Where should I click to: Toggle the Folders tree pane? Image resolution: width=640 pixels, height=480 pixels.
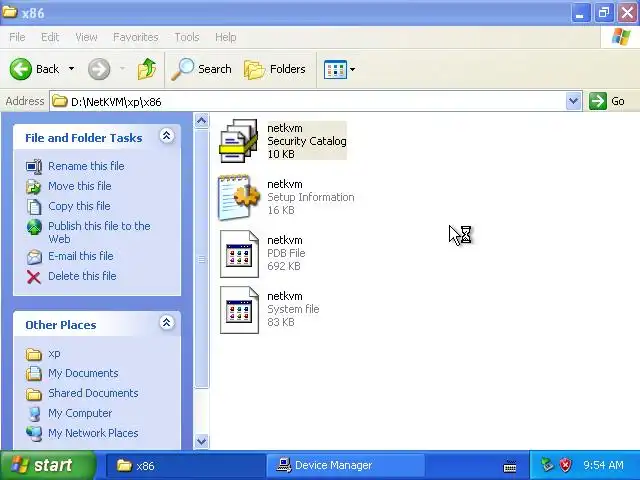tap(274, 69)
